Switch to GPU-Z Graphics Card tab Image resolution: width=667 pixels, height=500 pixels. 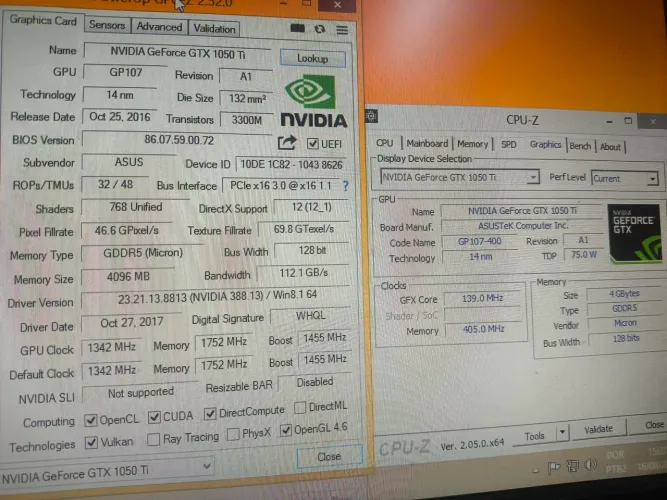[x=43, y=20]
